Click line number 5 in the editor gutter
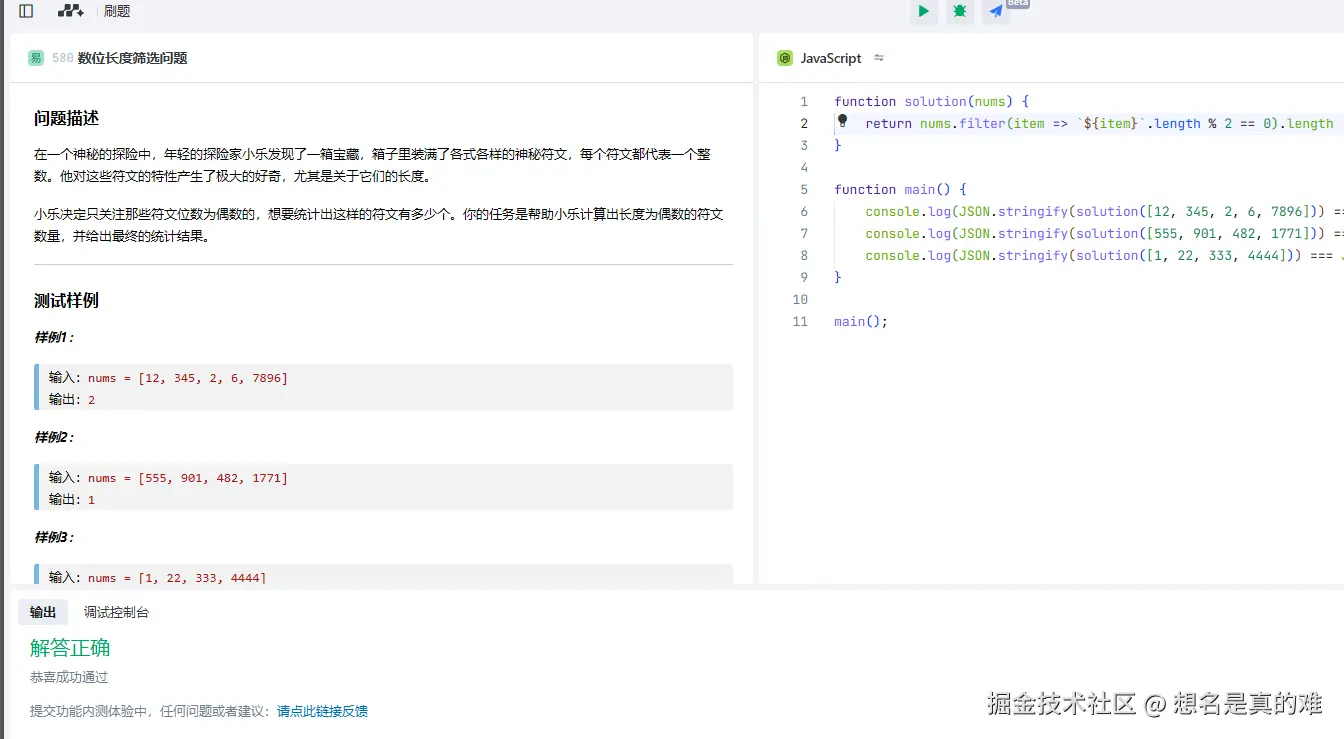1344x739 pixels. click(805, 189)
